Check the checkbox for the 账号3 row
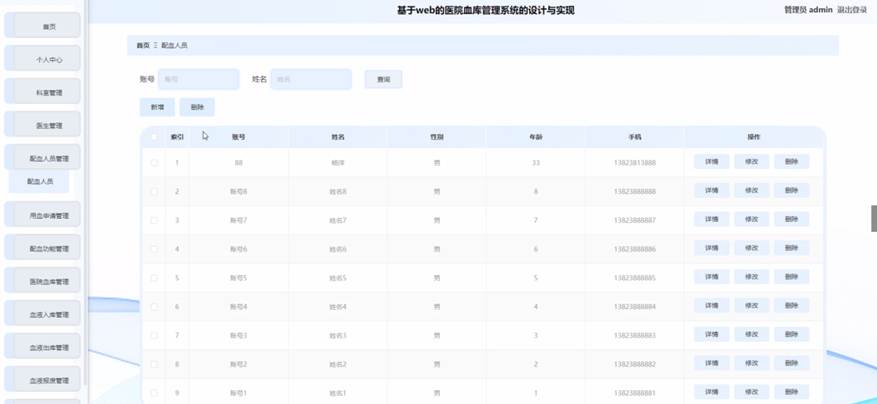 [x=154, y=335]
